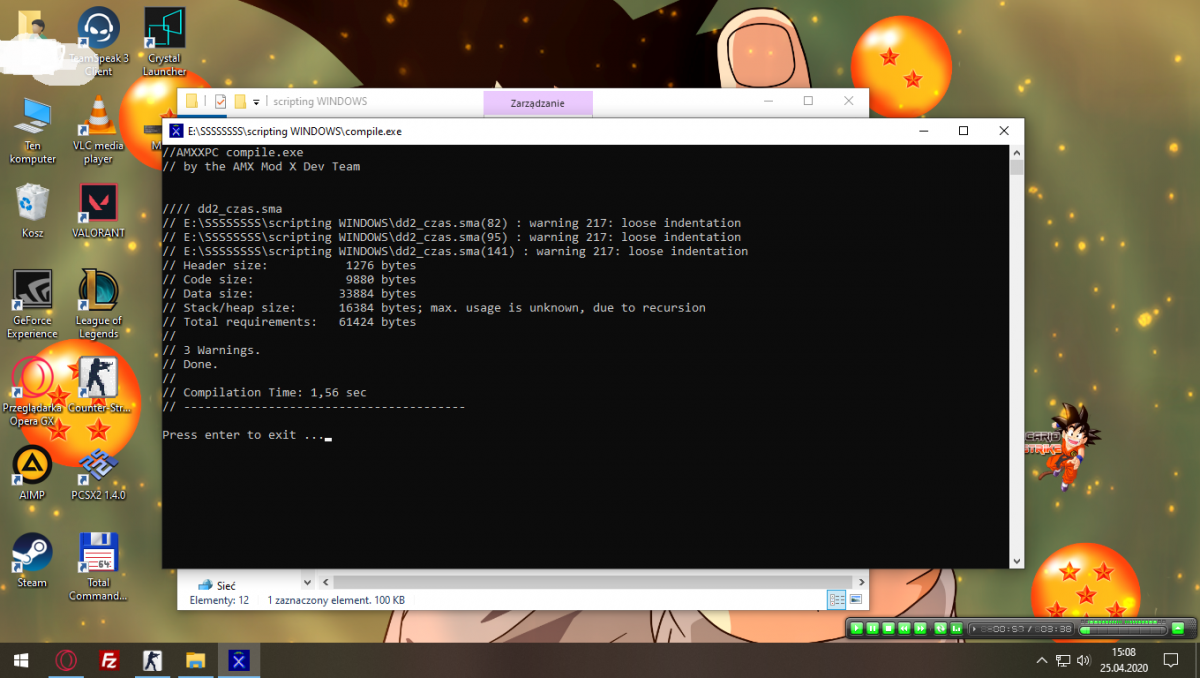Switch to Counter-Strike in the taskbar
Image resolution: width=1200 pixels, height=678 pixels.
153,660
